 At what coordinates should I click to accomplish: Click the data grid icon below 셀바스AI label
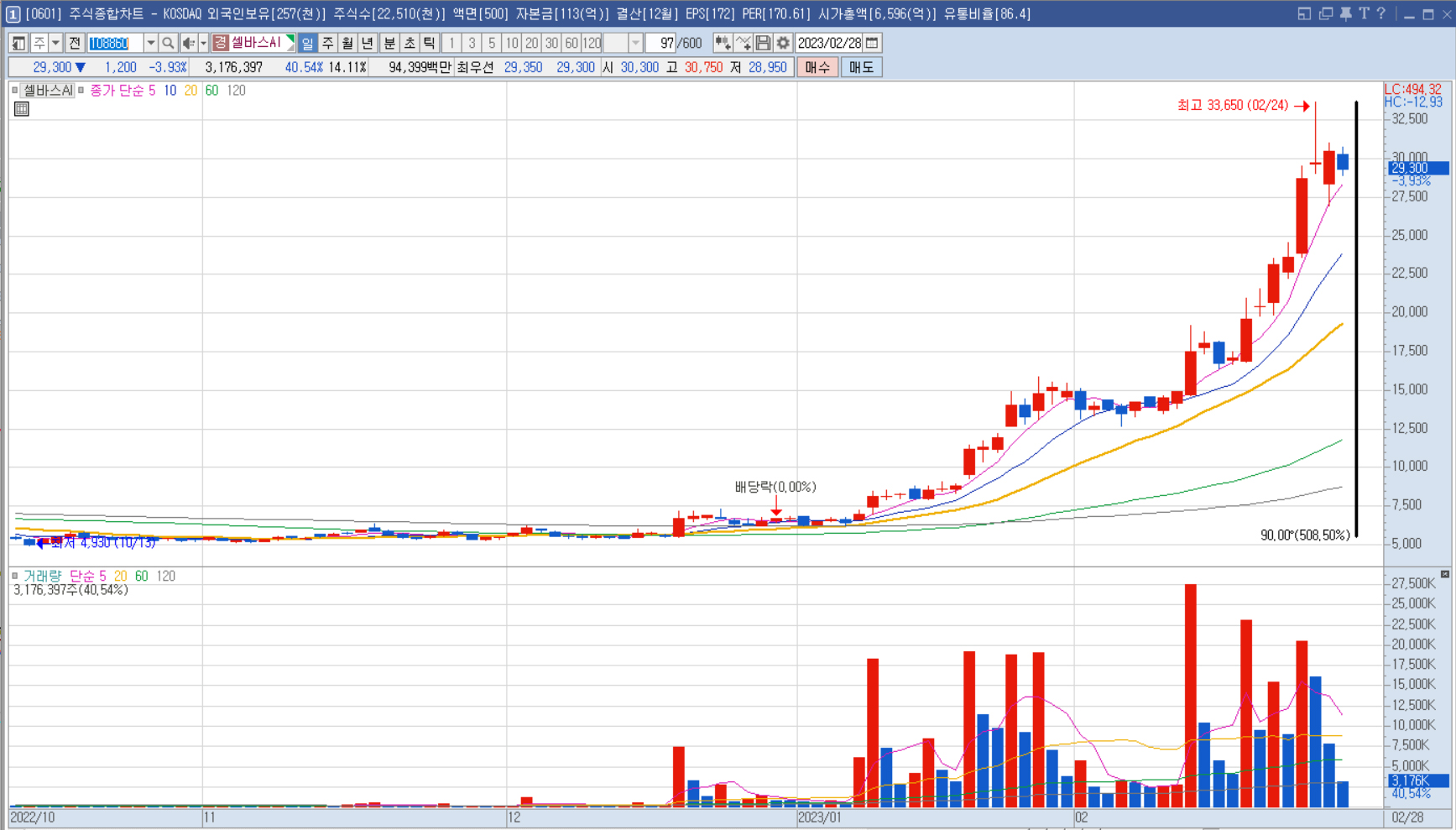(21, 108)
